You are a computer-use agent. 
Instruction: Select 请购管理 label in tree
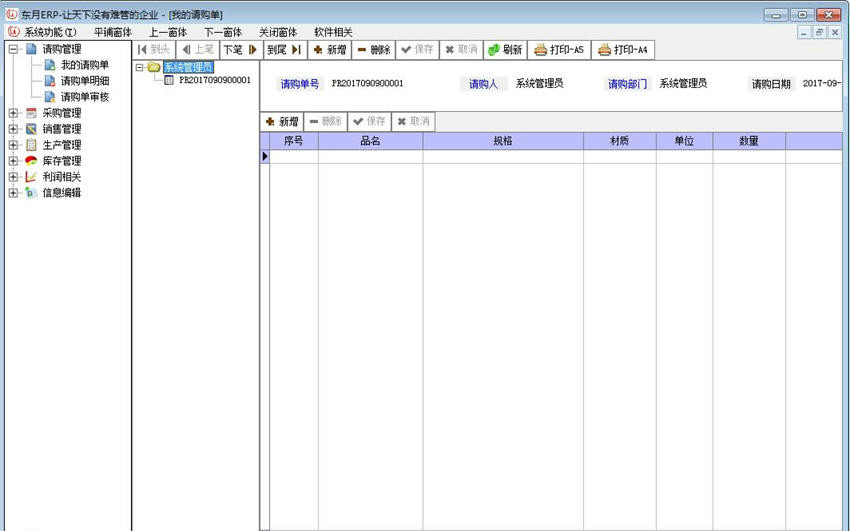(62, 49)
